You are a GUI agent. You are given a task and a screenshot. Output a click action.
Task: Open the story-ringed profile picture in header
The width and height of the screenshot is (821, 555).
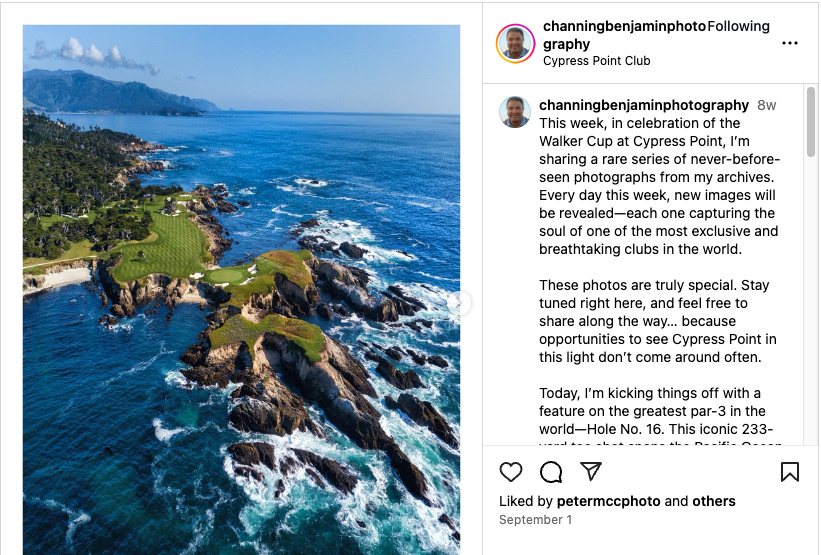[x=516, y=43]
